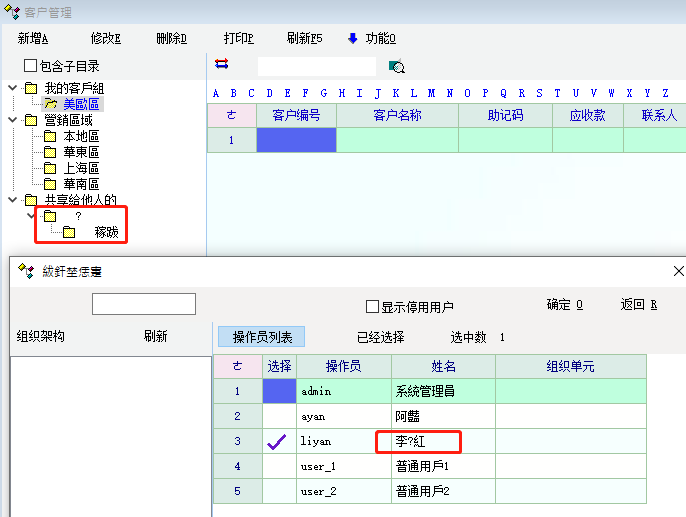
Task: Open the 新增 menu
Action: pyautogui.click(x=32, y=38)
